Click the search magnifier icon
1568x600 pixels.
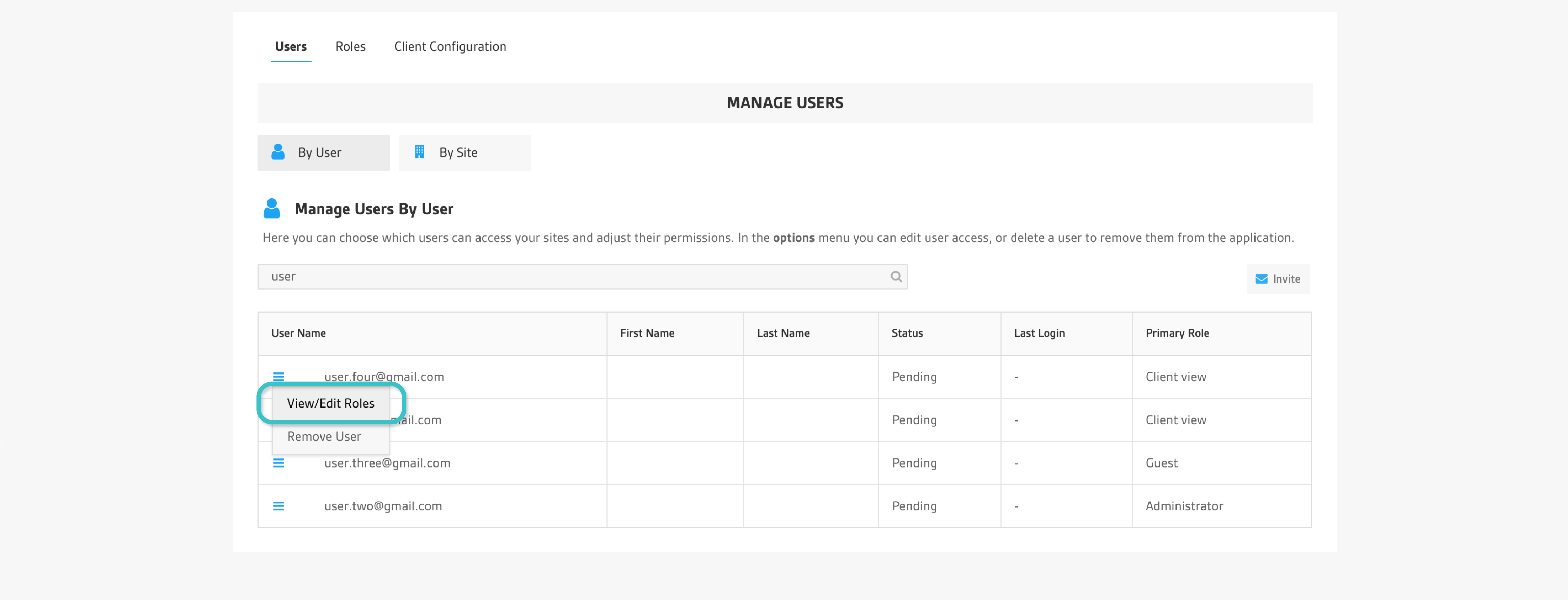click(x=896, y=277)
